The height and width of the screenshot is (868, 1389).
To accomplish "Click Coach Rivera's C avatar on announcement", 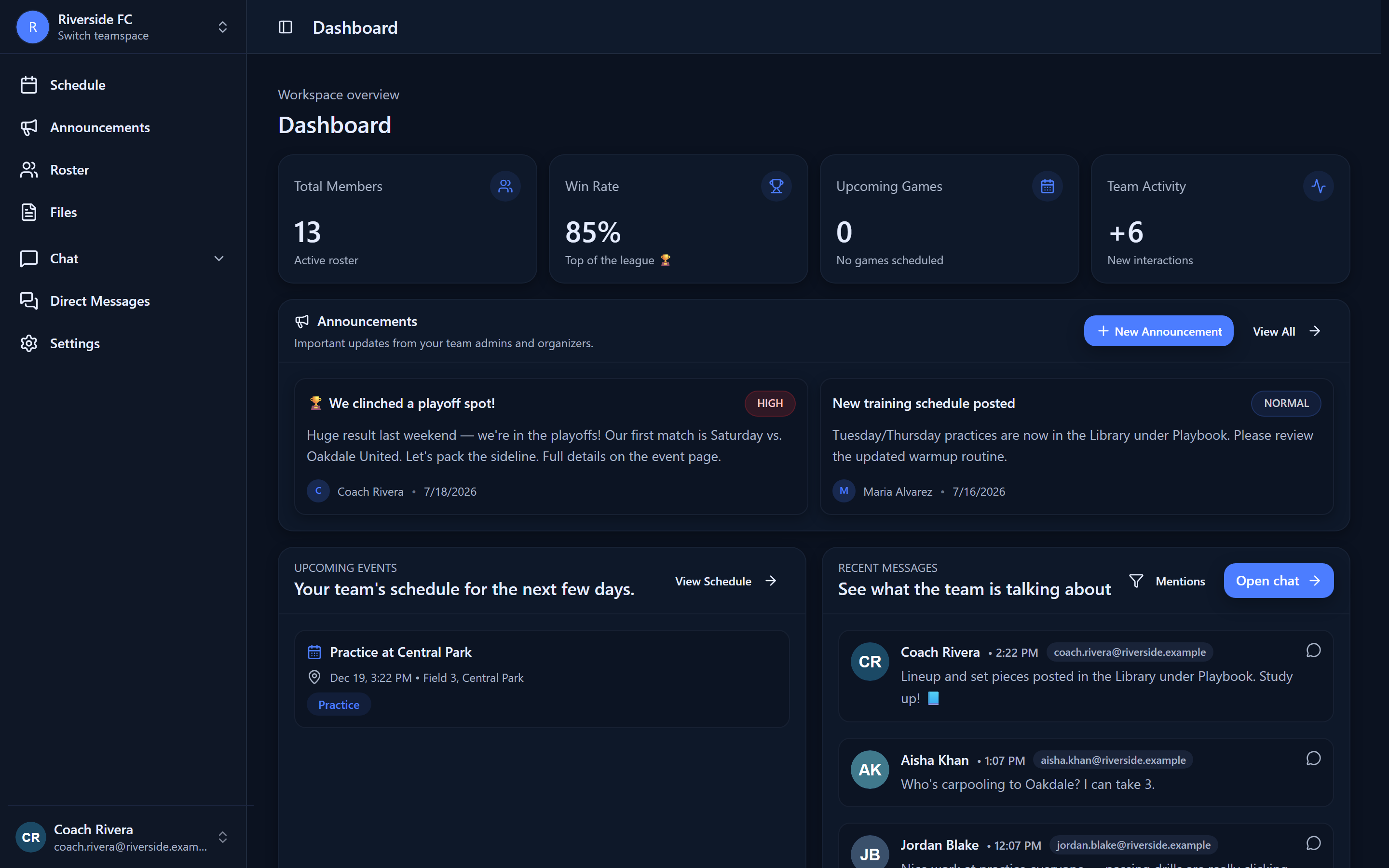I will coord(318,491).
